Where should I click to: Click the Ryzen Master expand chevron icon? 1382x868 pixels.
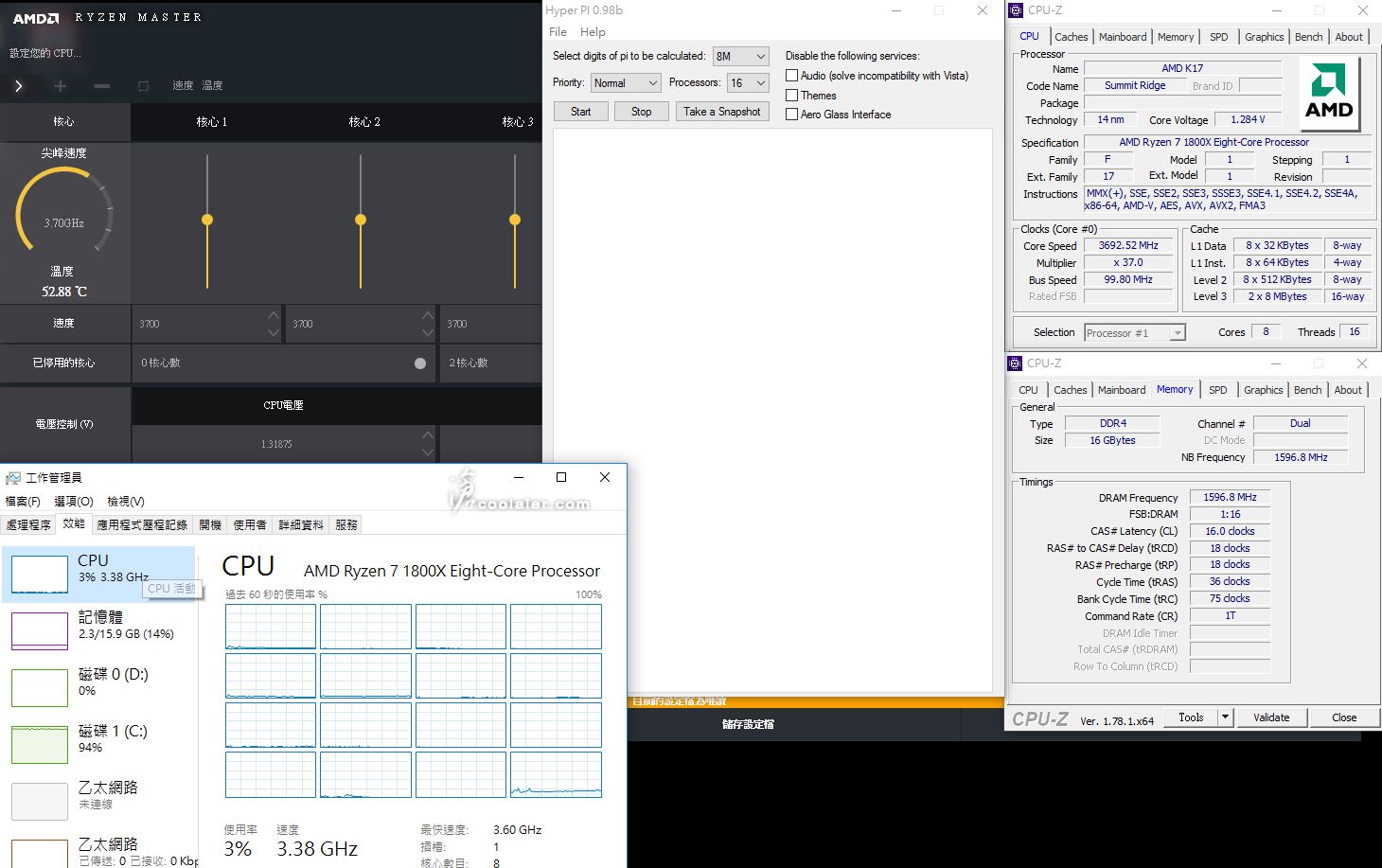18,86
